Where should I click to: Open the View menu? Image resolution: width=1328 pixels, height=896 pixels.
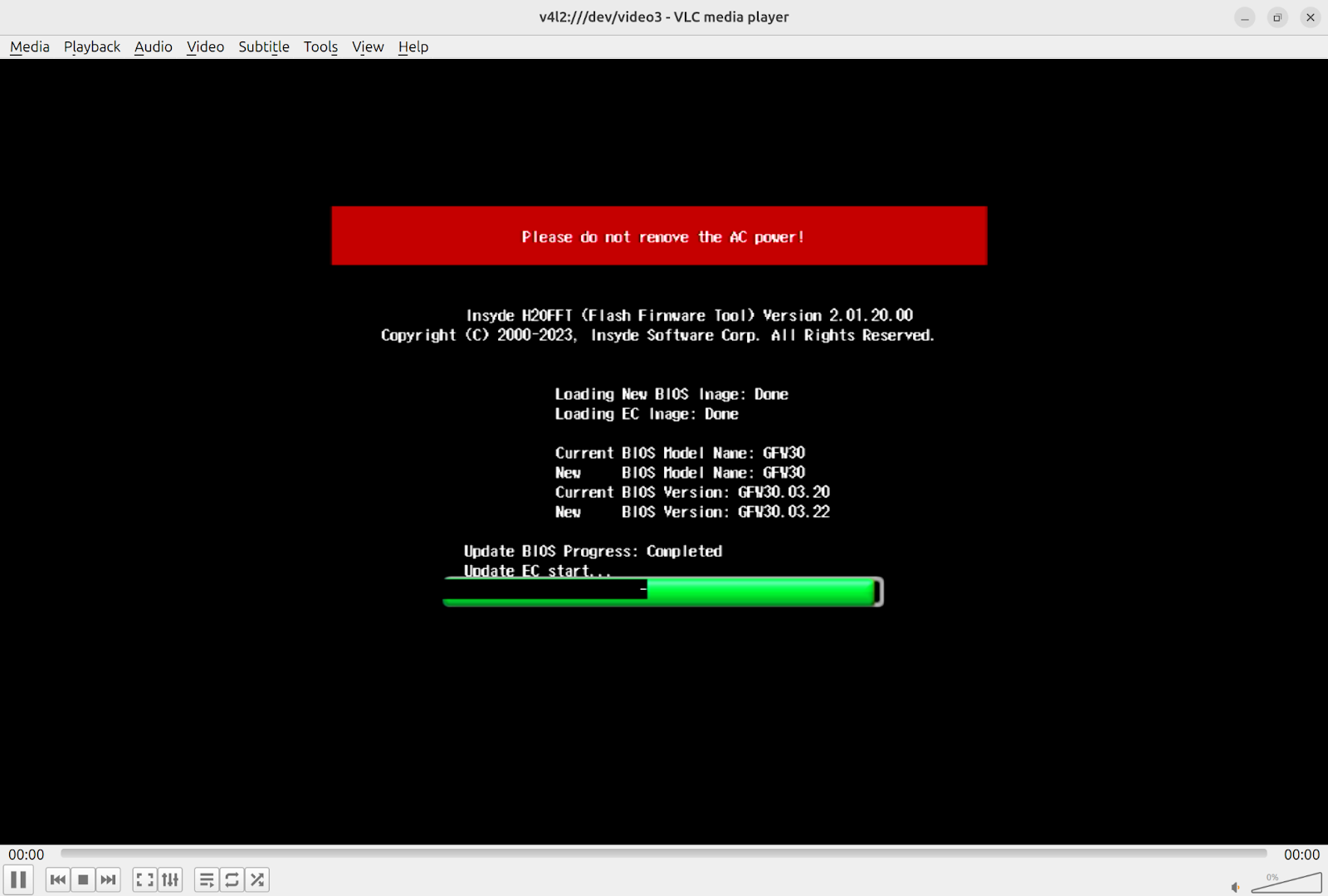pyautogui.click(x=368, y=46)
